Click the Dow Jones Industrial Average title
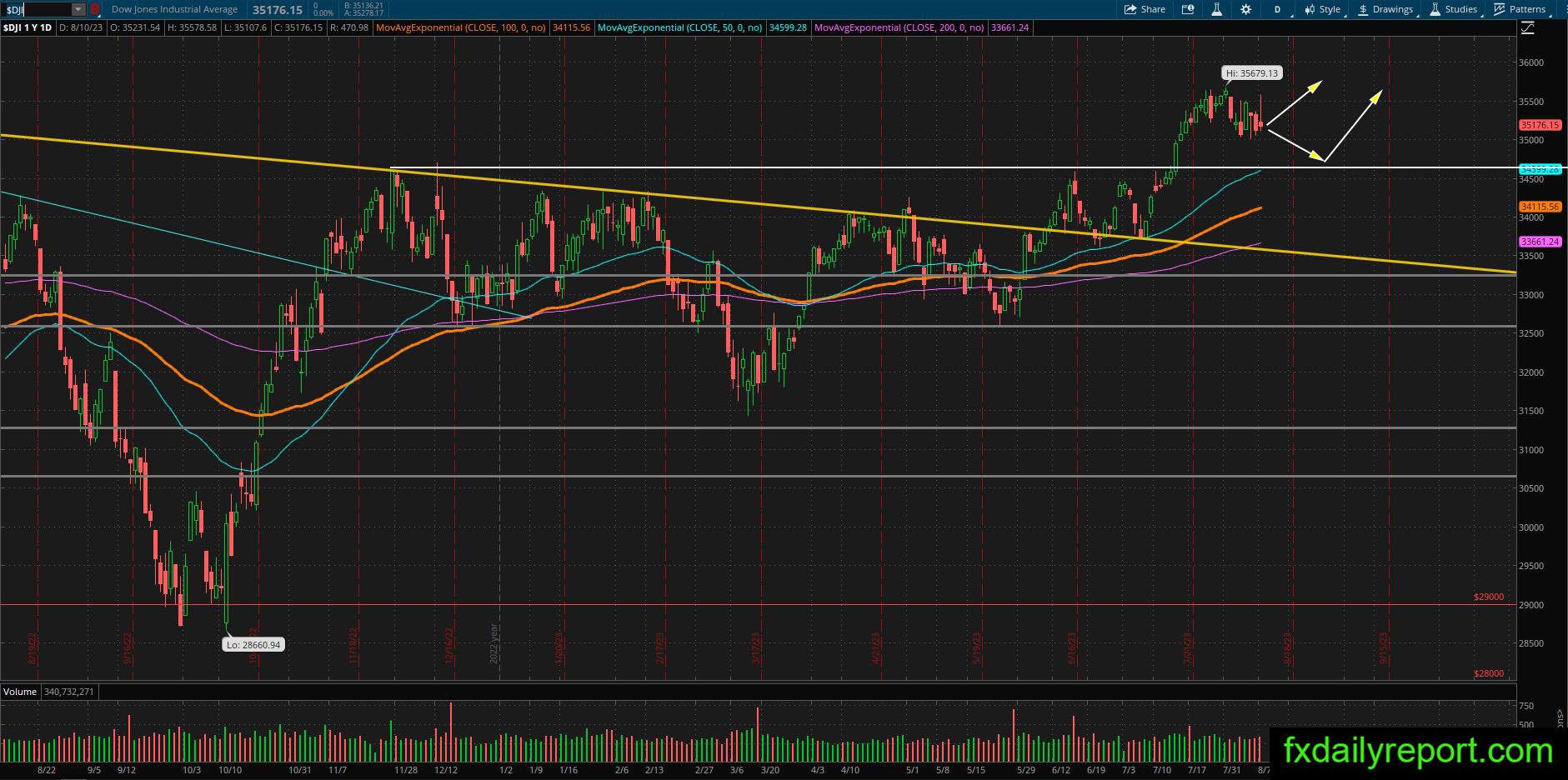 point(174,9)
